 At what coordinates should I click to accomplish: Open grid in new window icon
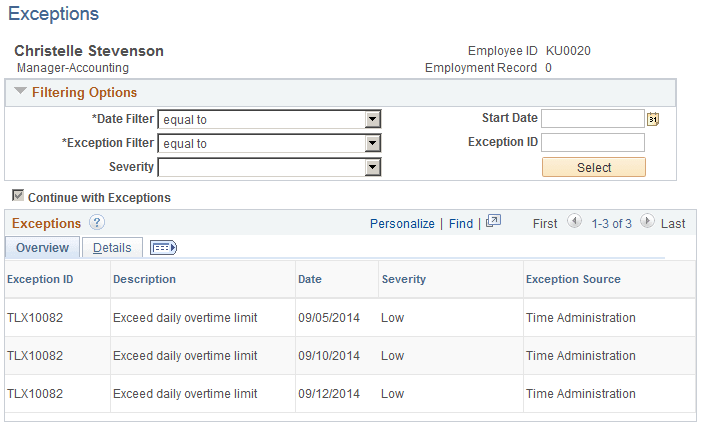(493, 221)
